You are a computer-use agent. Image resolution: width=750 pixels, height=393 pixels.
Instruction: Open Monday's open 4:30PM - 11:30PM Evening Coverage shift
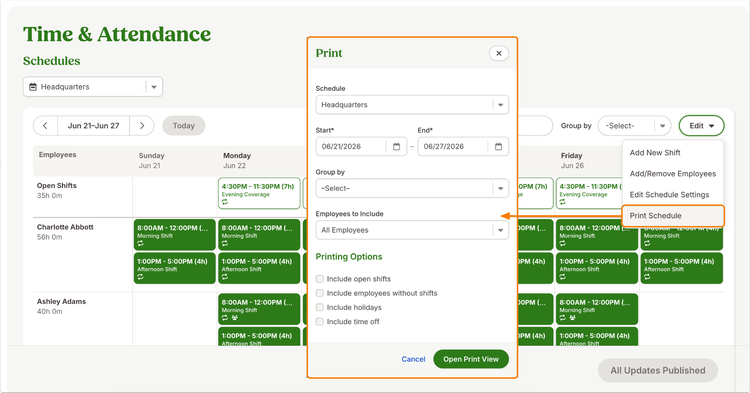pos(259,193)
